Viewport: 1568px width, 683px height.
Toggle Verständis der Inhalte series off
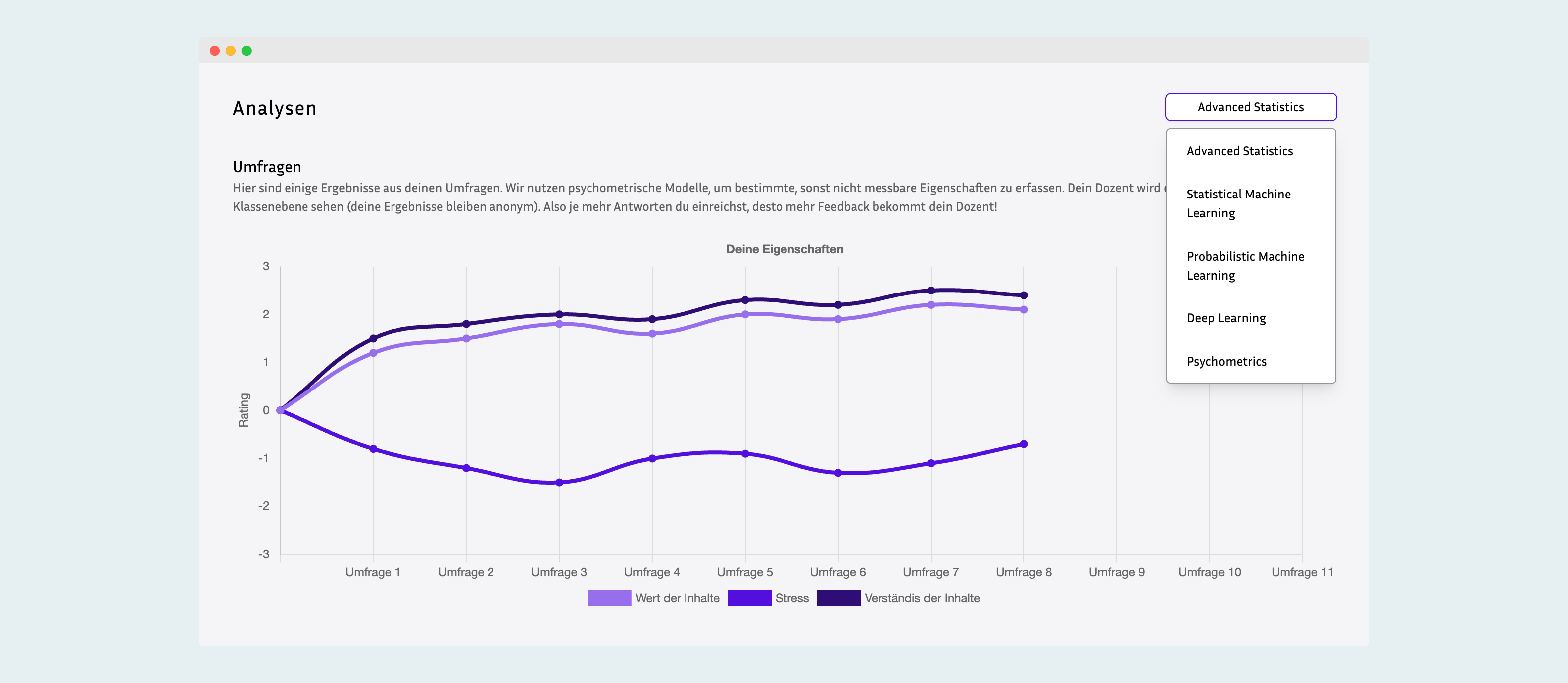point(923,598)
